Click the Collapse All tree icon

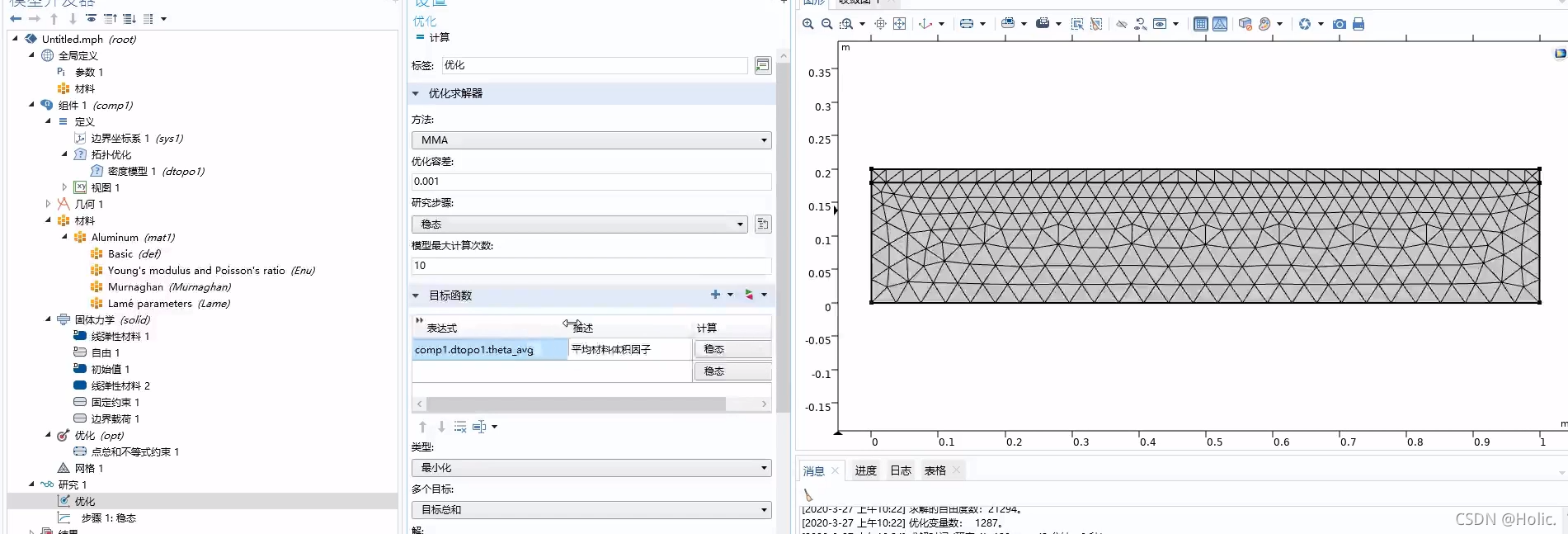click(110, 18)
